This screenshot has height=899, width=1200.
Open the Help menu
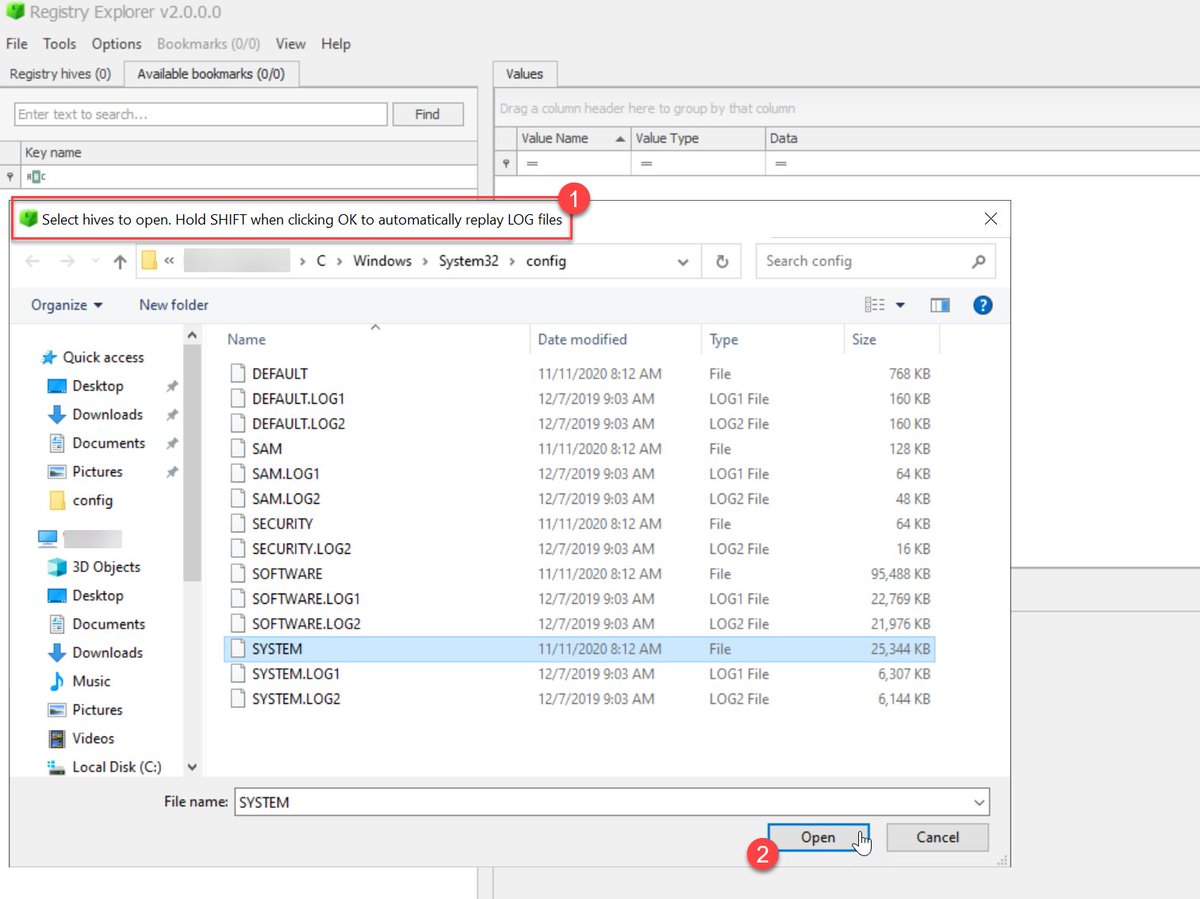point(336,44)
